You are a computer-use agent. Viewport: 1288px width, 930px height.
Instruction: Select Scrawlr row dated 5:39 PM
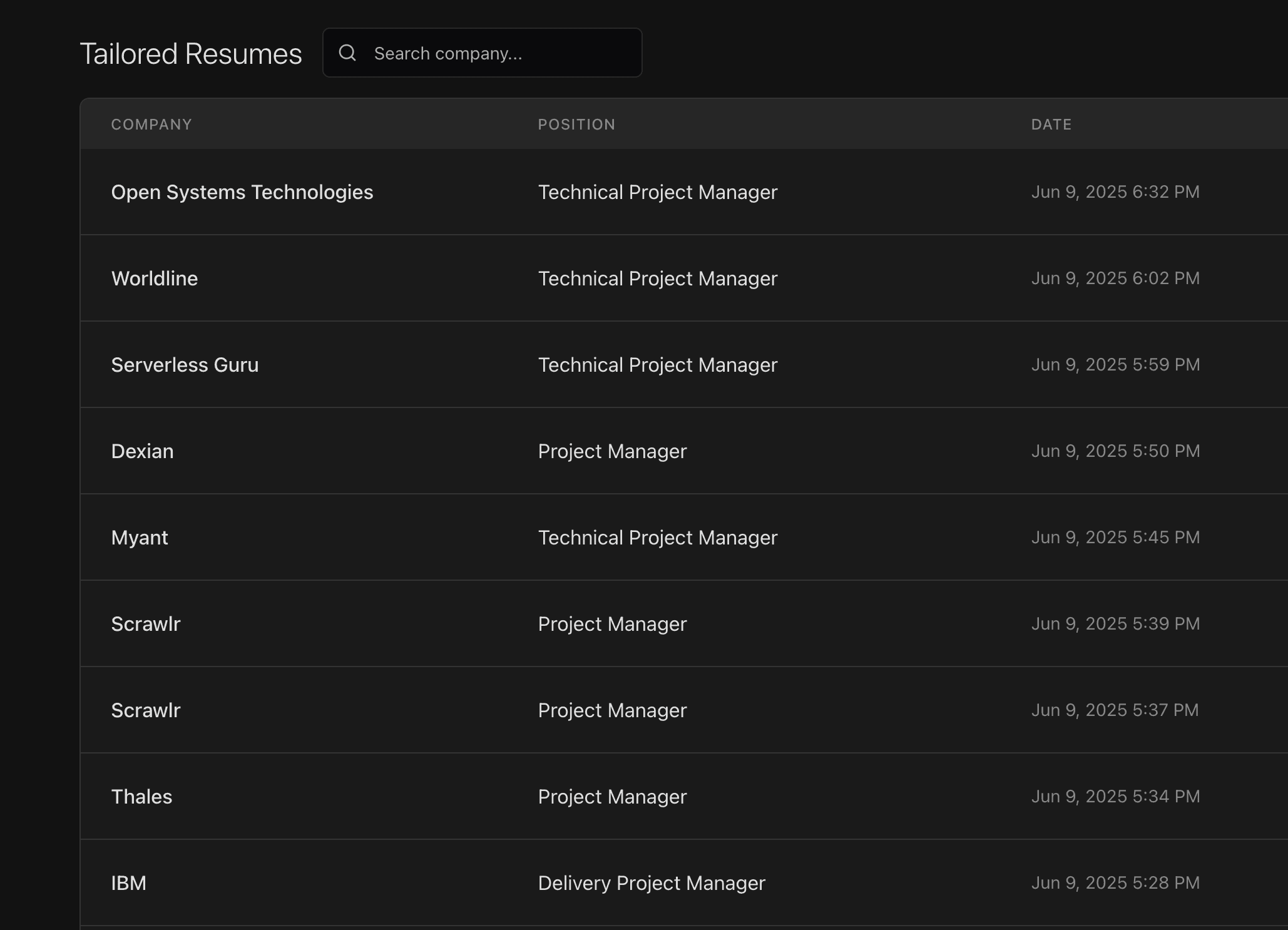(x=684, y=624)
